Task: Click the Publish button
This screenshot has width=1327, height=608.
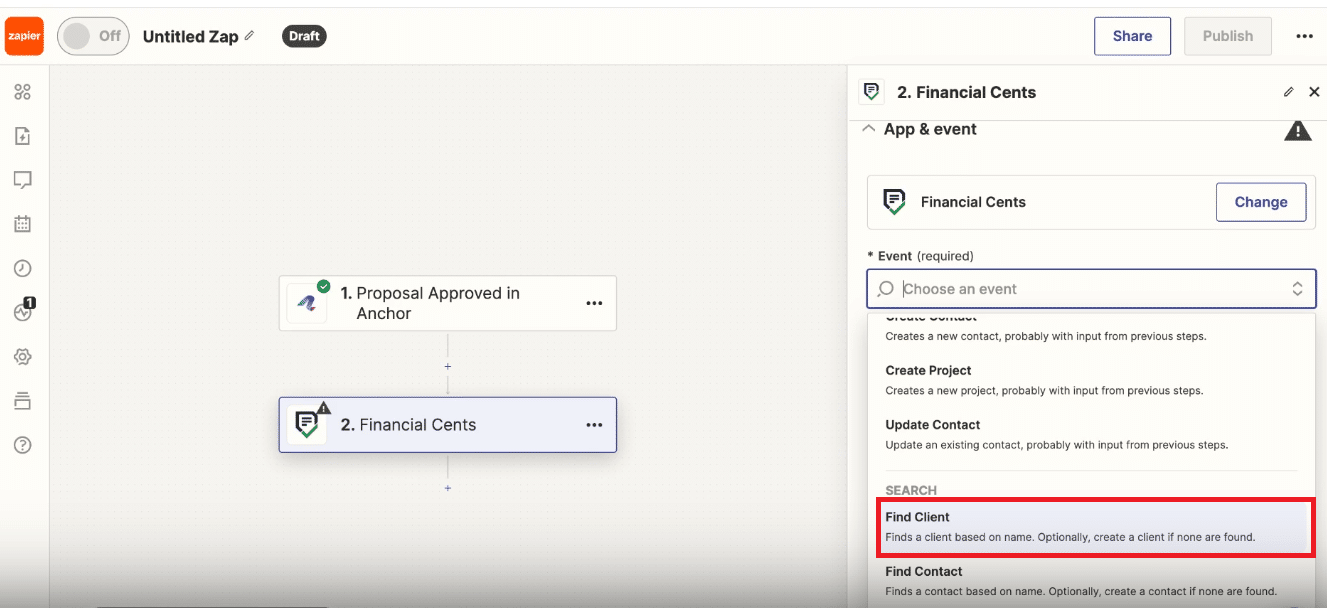Action: click(1227, 36)
